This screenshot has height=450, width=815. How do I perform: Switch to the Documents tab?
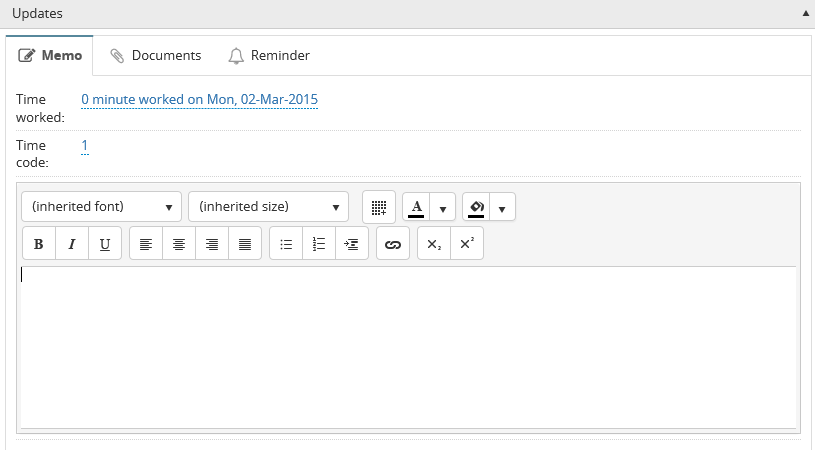point(156,56)
